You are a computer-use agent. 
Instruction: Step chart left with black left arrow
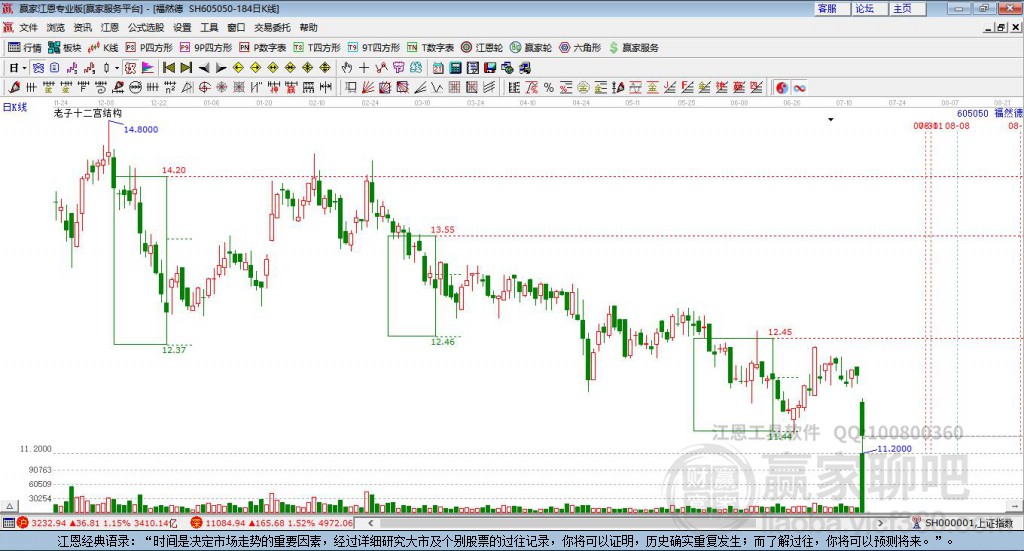(x=204, y=68)
